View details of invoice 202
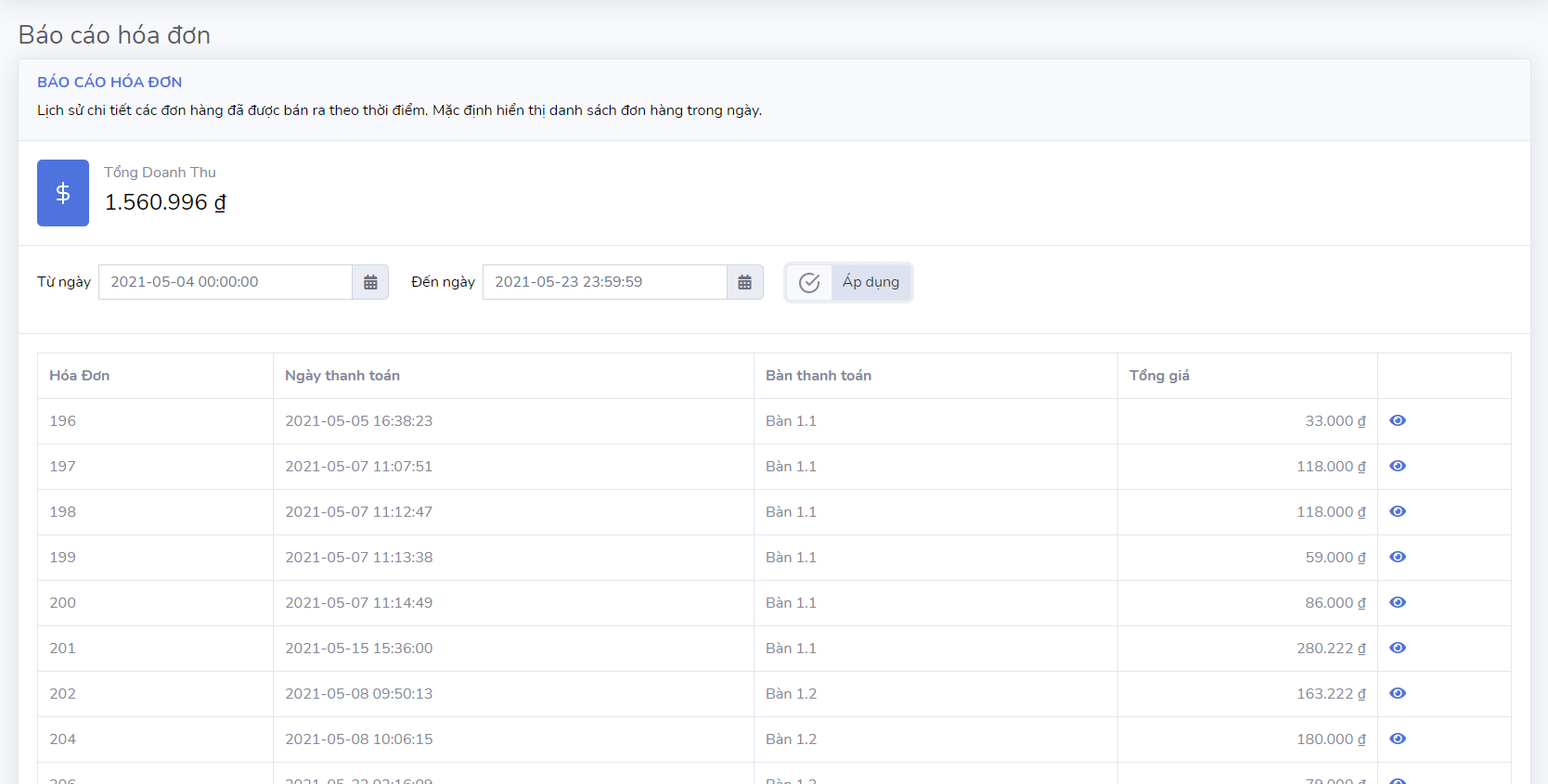Viewport: 1548px width, 784px height. pyautogui.click(x=1398, y=693)
